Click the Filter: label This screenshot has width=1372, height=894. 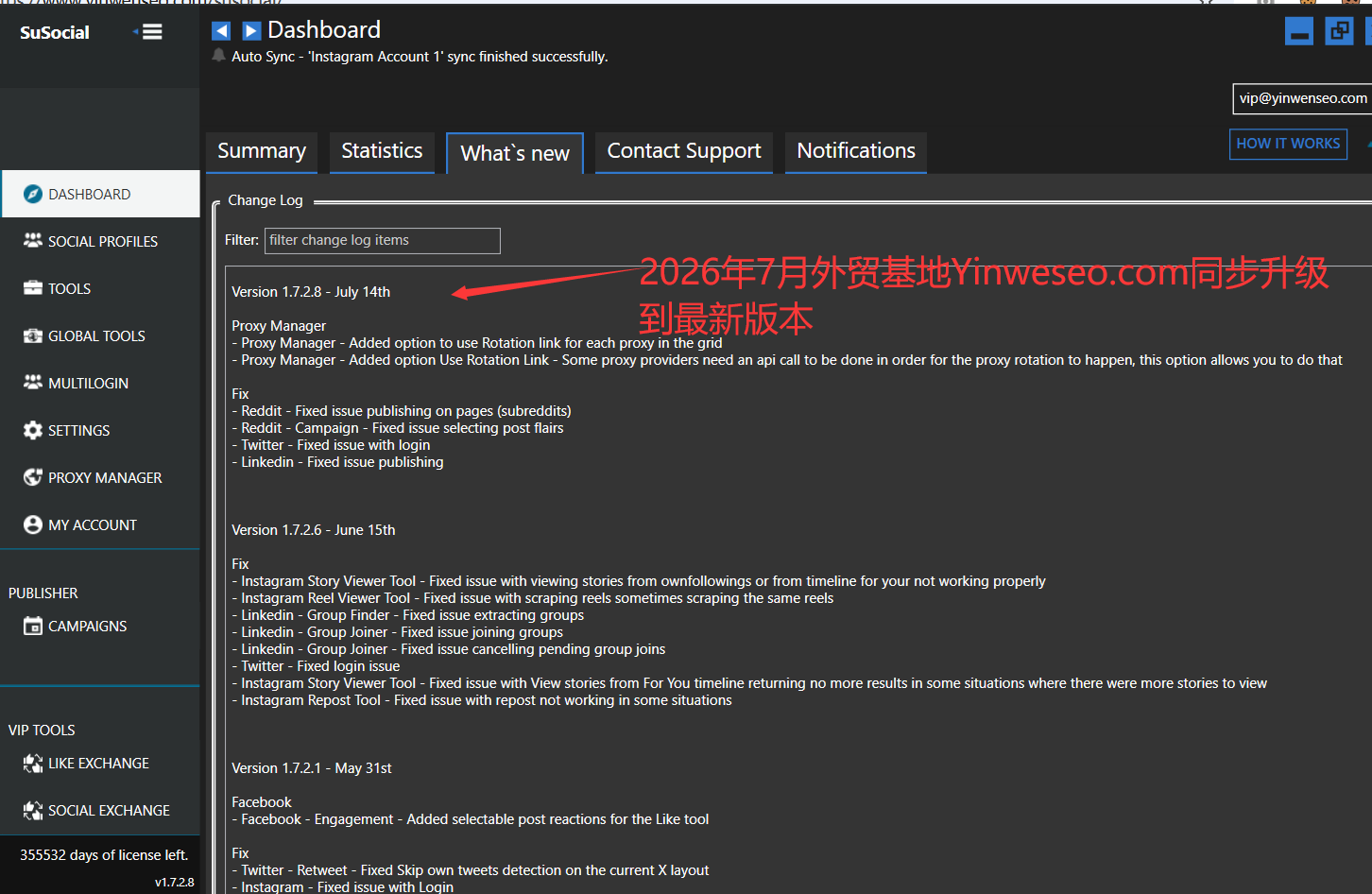242,240
